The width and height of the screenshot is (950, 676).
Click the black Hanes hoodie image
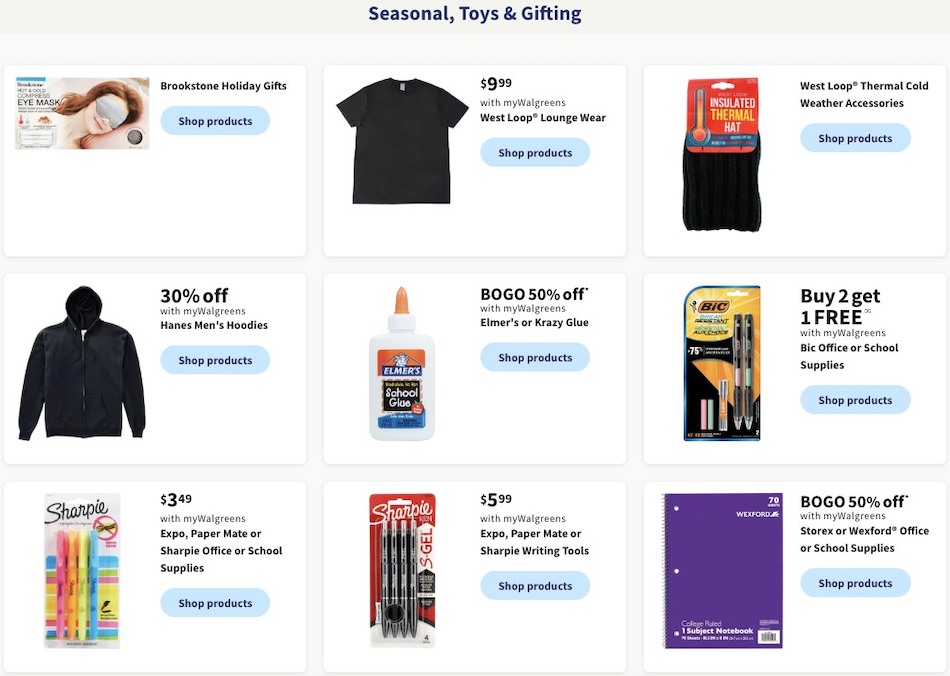pos(82,363)
